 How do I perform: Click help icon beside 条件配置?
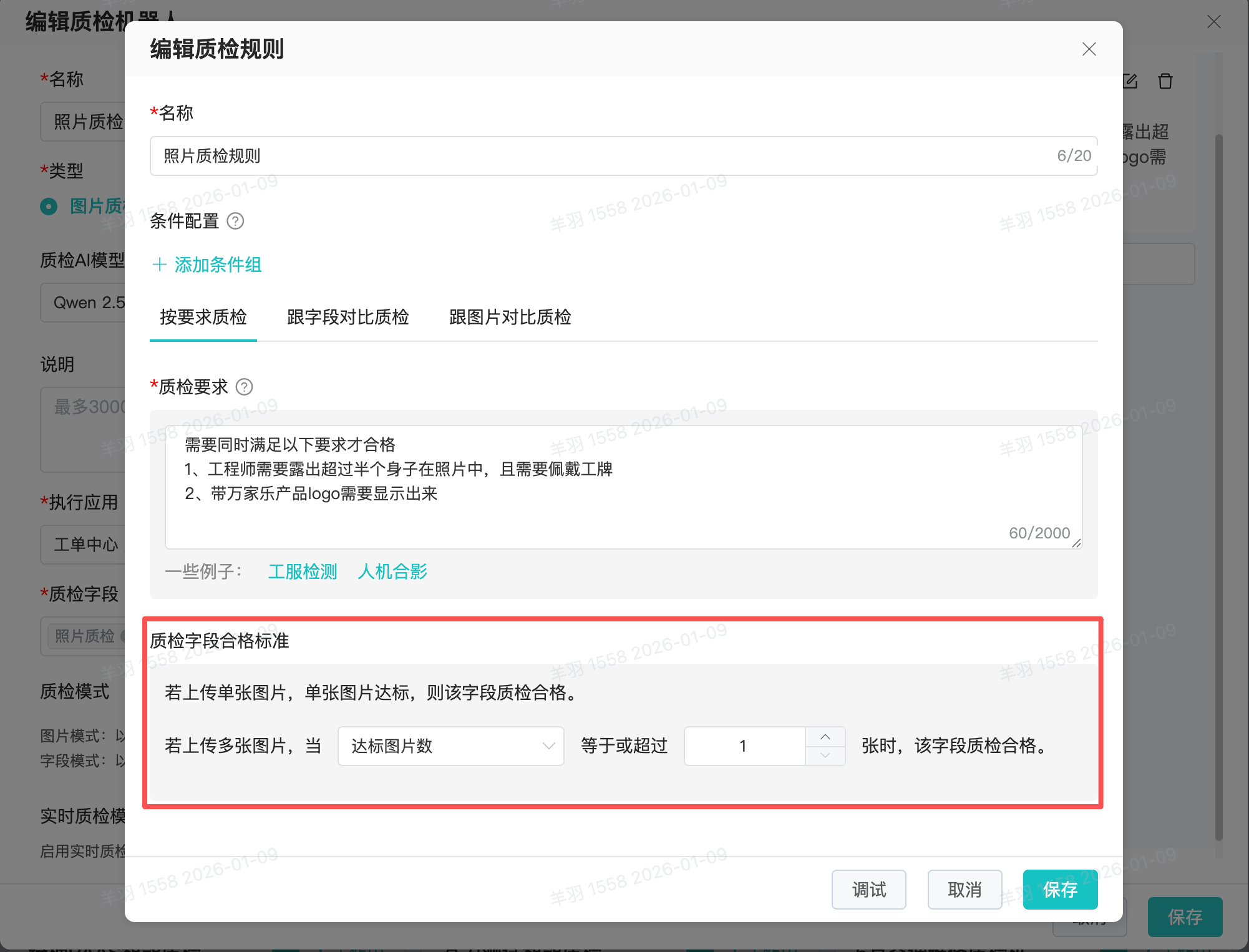[235, 221]
